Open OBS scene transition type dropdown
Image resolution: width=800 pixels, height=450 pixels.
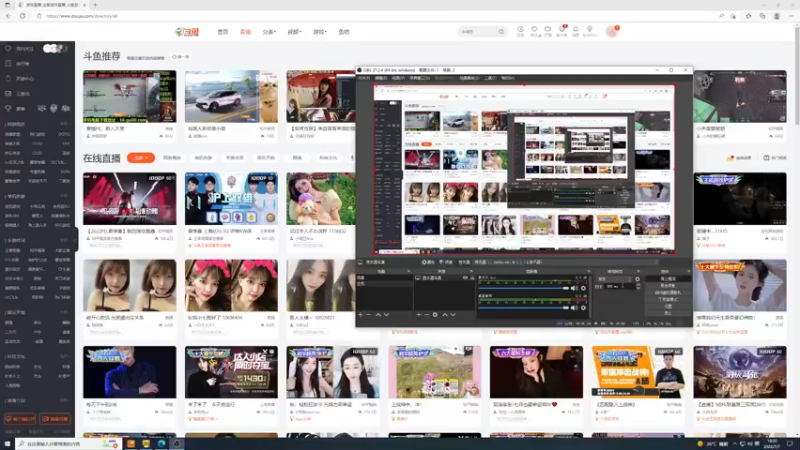(615, 279)
